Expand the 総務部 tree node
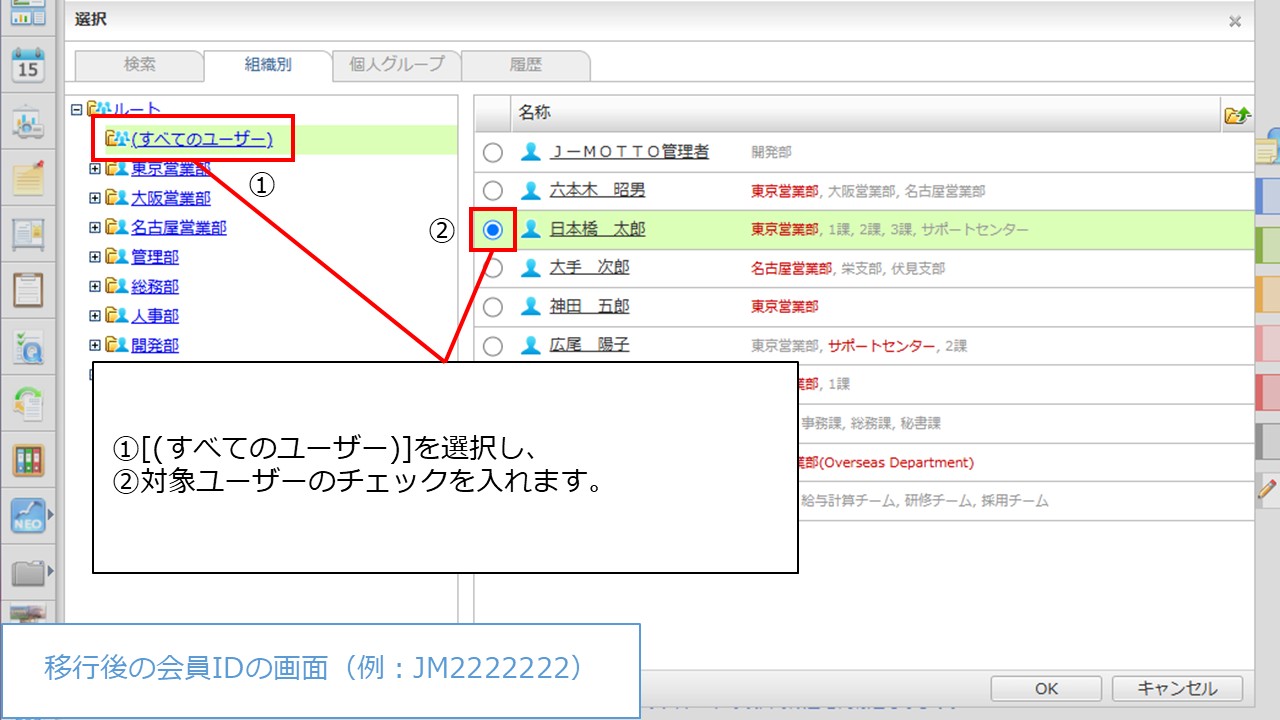This screenshot has height=720, width=1280. pyautogui.click(x=95, y=287)
